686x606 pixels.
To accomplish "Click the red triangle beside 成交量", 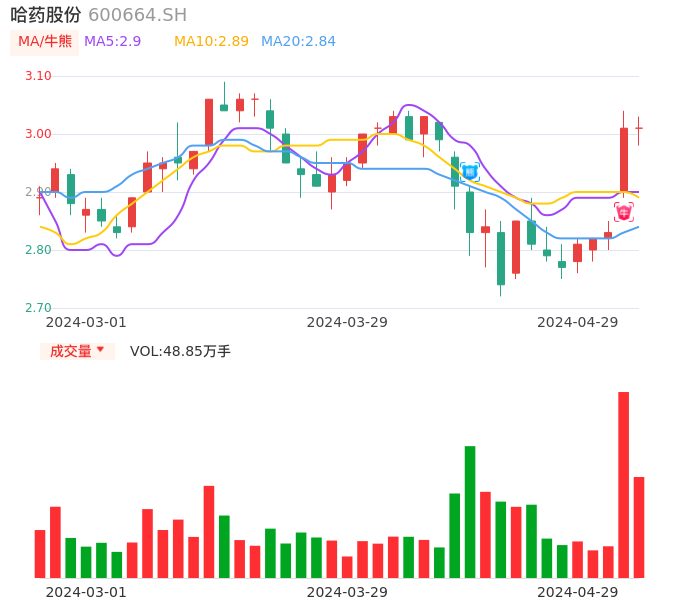I will pos(100,350).
